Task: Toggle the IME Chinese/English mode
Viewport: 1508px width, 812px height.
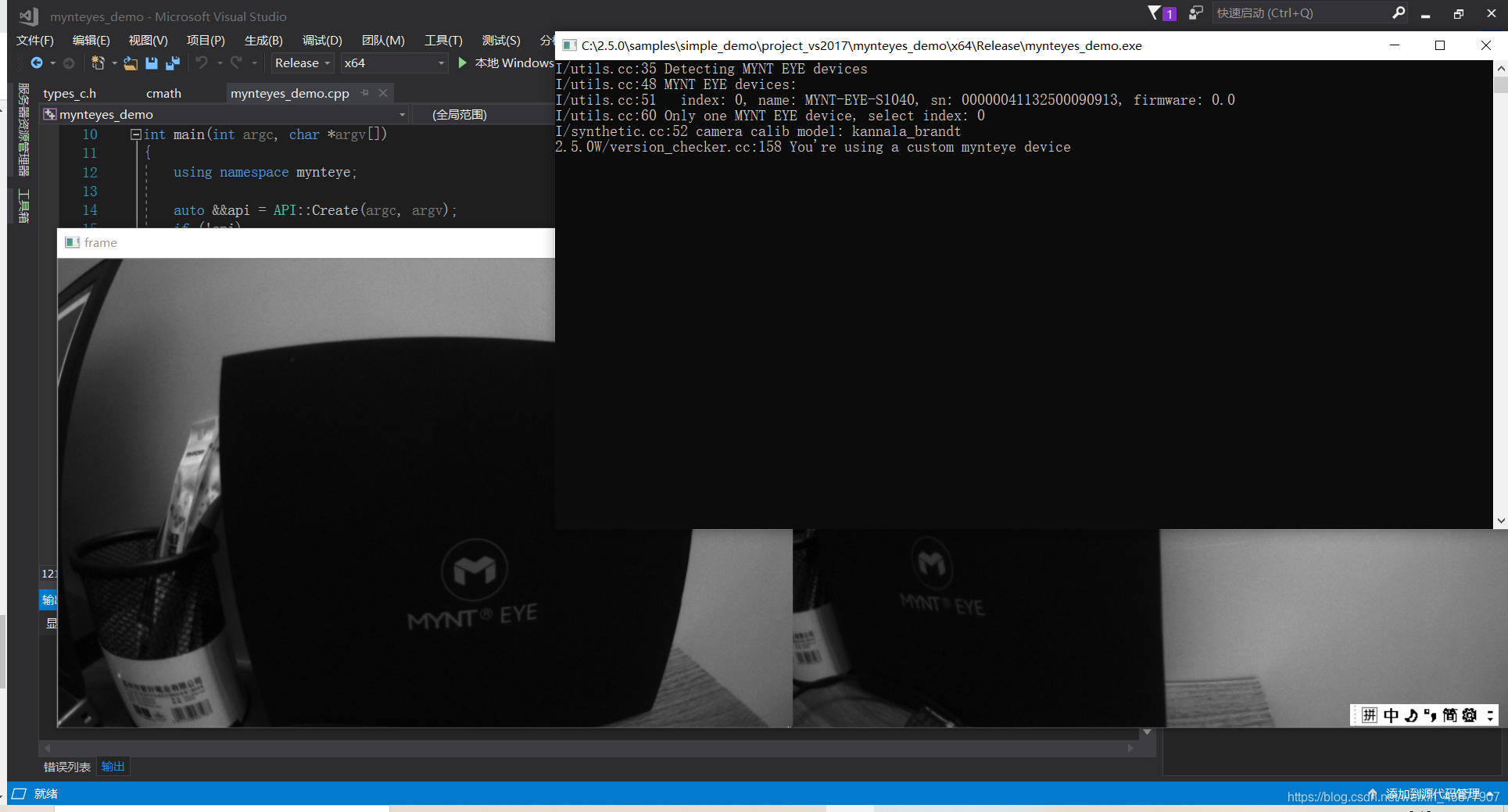Action: [x=1391, y=715]
